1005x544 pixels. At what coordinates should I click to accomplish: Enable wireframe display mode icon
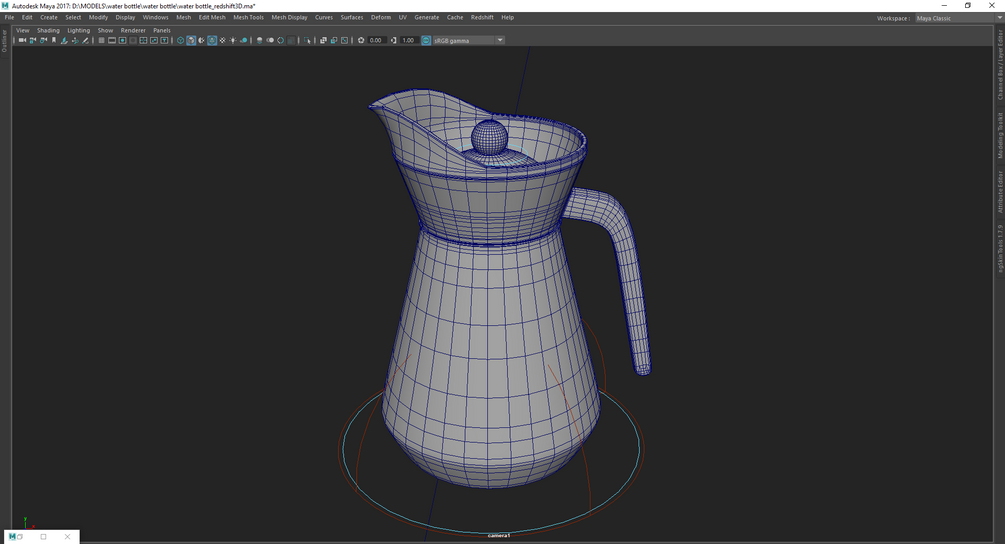pos(180,40)
